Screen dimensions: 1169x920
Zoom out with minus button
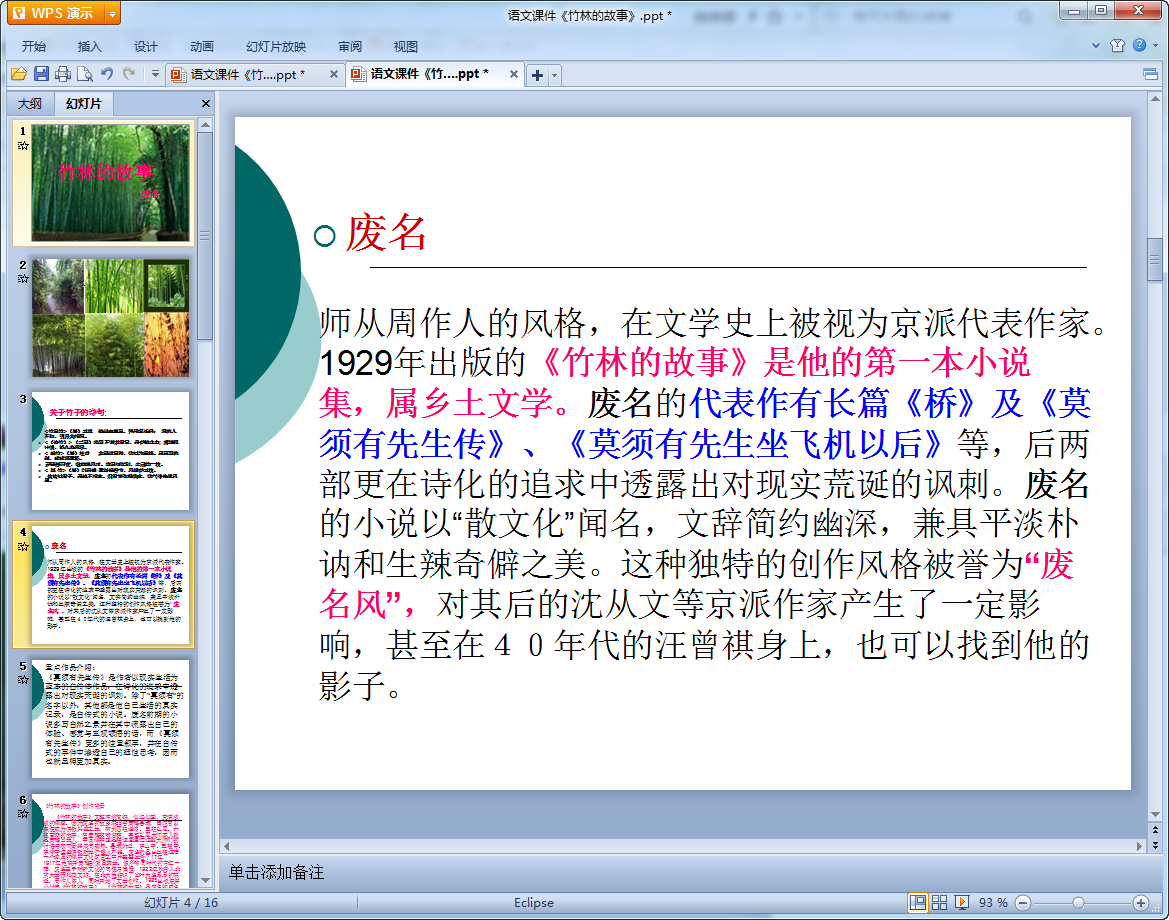click(1023, 903)
